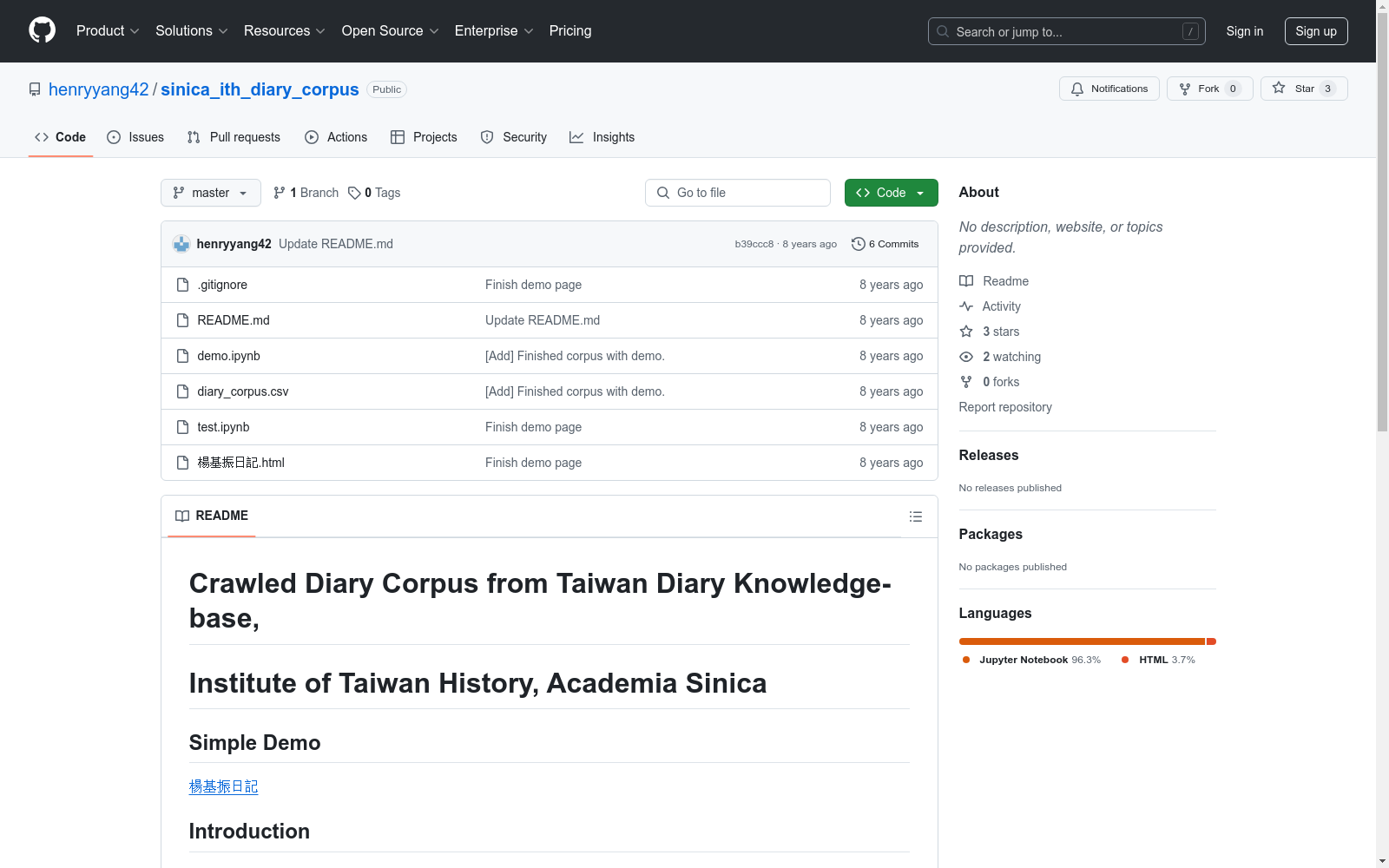Click the file icon next to 楊基振日記.html
The image size is (1389, 868).
(x=182, y=463)
